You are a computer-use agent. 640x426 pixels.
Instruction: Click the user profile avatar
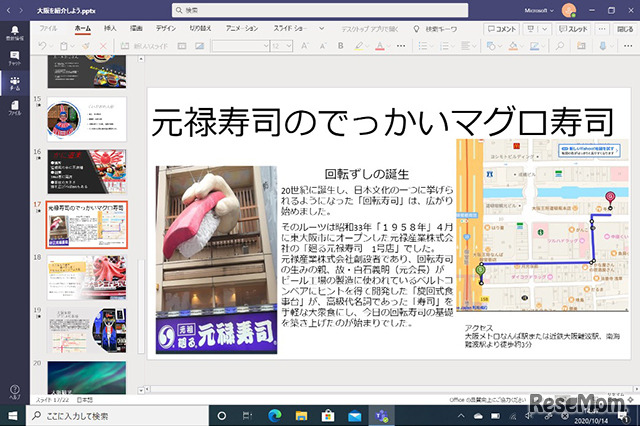tap(569, 11)
